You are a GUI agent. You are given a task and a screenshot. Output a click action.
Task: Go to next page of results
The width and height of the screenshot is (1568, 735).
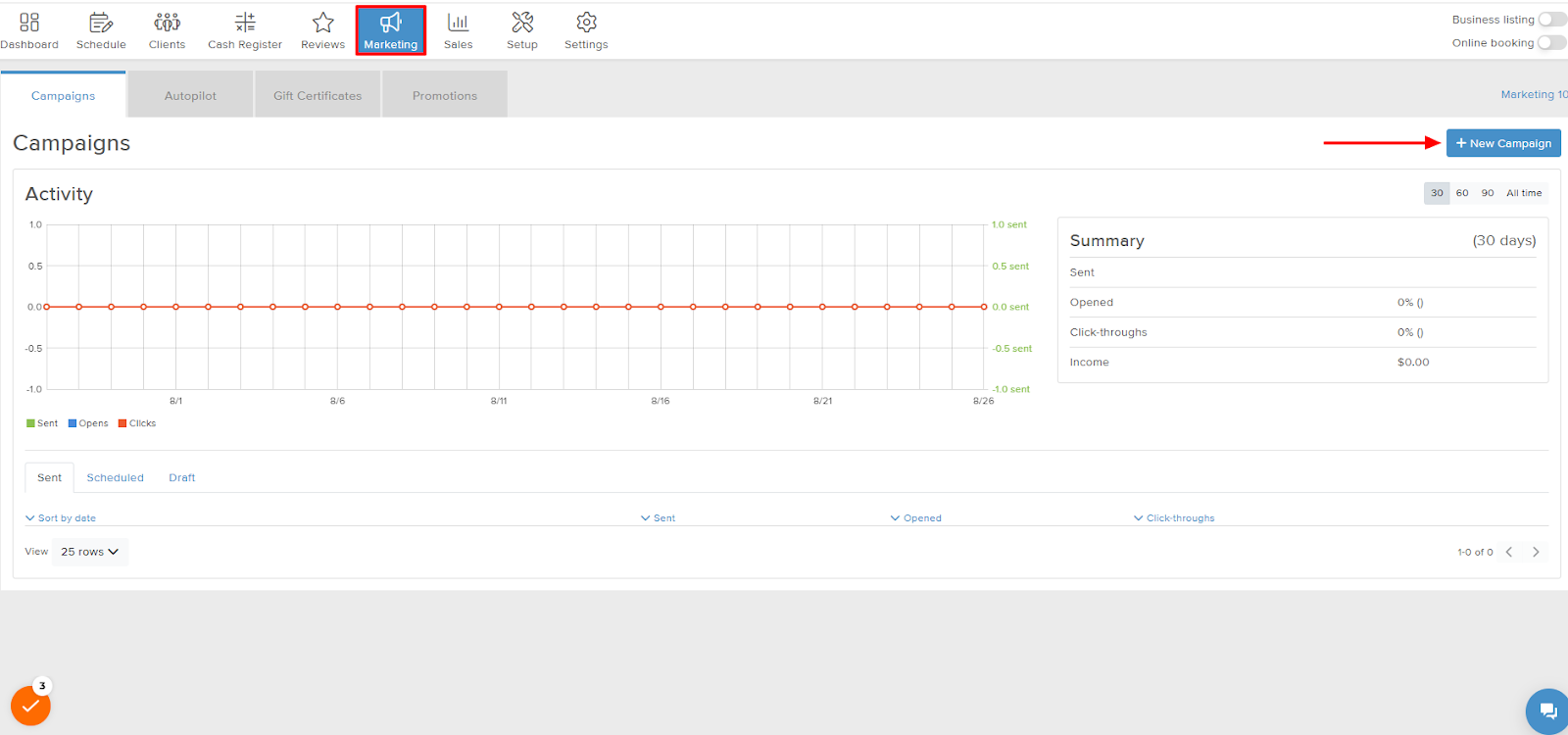[x=1536, y=552]
